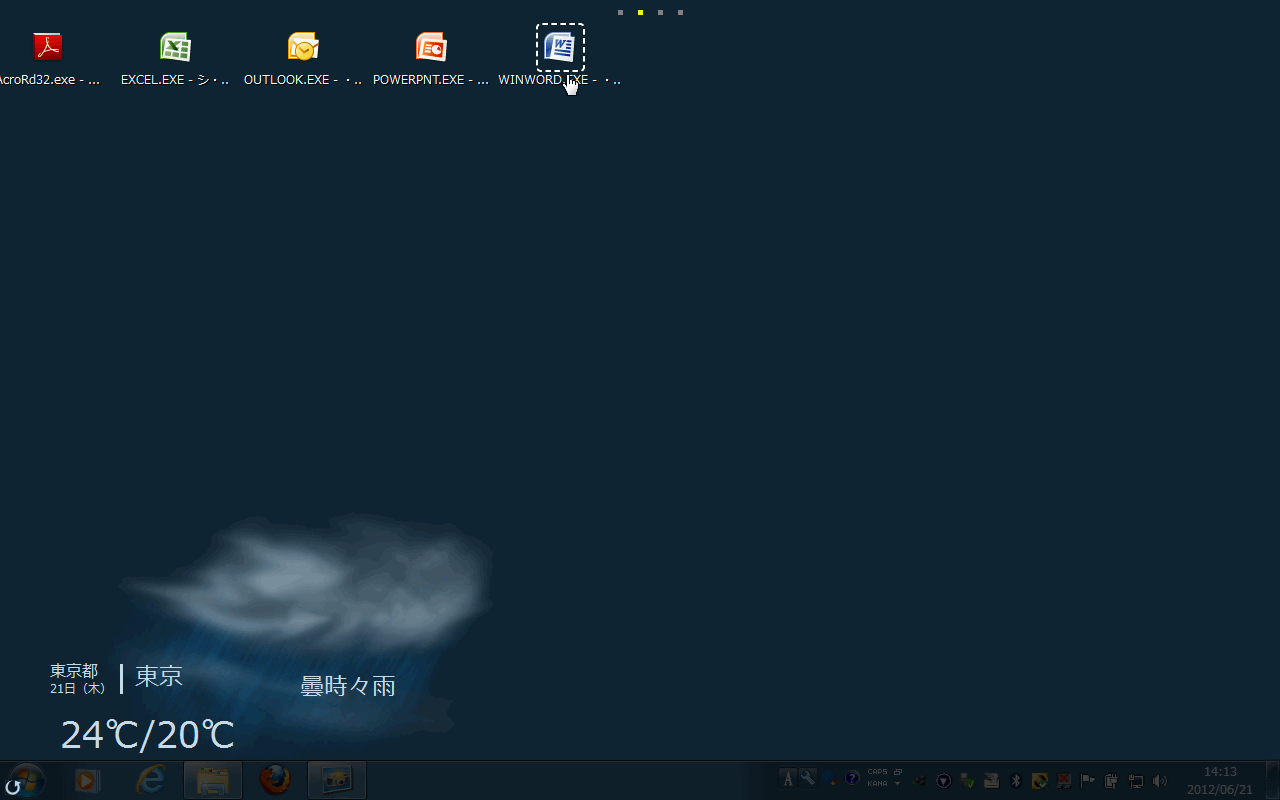This screenshot has height=800, width=1280.
Task: Click the IME input mode 'A' indicator
Action: tap(788, 779)
